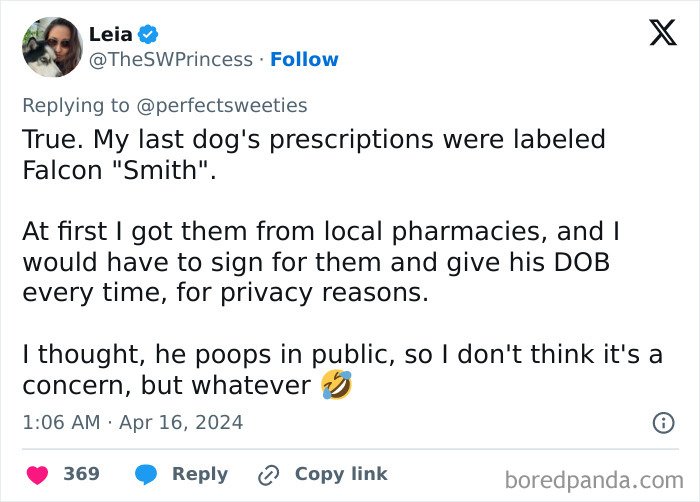Viewport: 700px width, 502px height.
Task: Click the chain link copy icon
Action: coord(268,475)
